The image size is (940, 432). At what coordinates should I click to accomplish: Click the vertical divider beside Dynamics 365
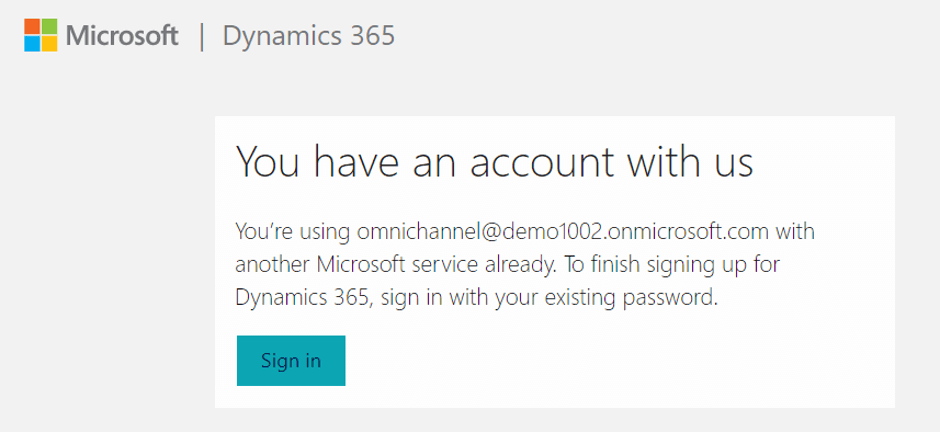click(x=201, y=36)
